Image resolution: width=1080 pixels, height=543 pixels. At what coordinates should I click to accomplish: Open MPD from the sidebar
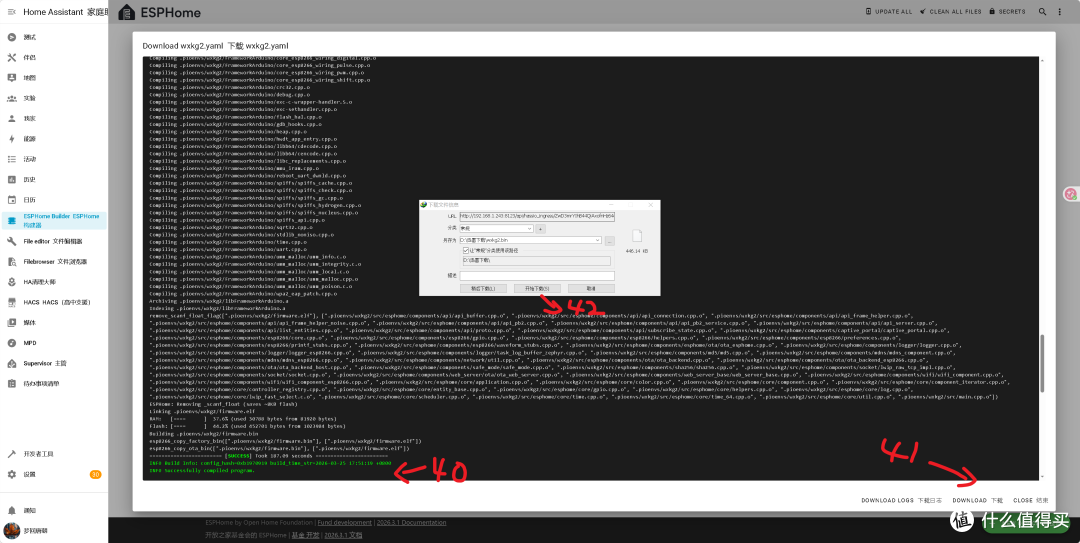tap(54, 342)
